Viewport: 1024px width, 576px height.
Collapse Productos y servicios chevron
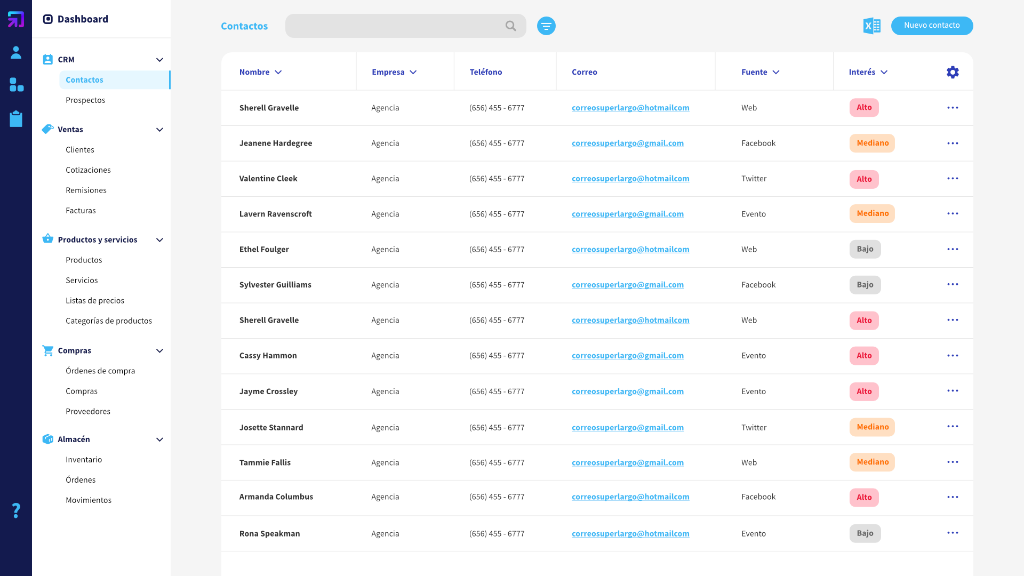click(x=159, y=240)
